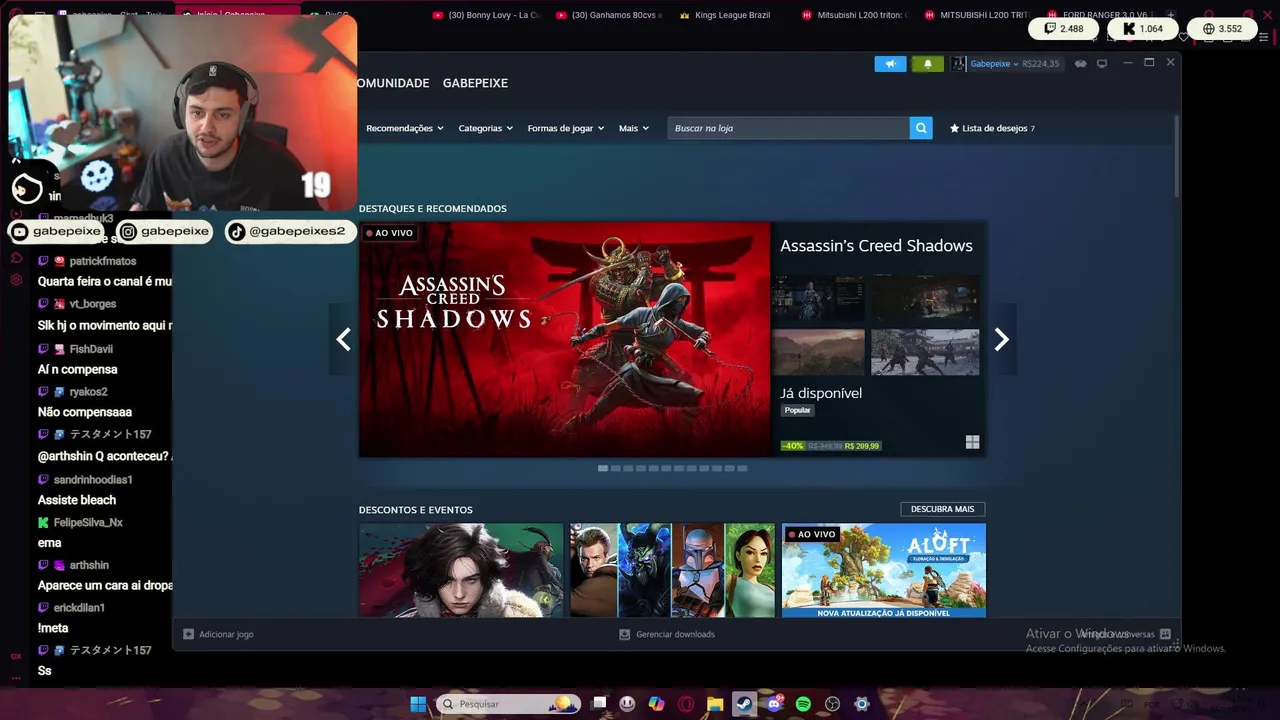Open the COMUNIDADE menu

pos(393,83)
